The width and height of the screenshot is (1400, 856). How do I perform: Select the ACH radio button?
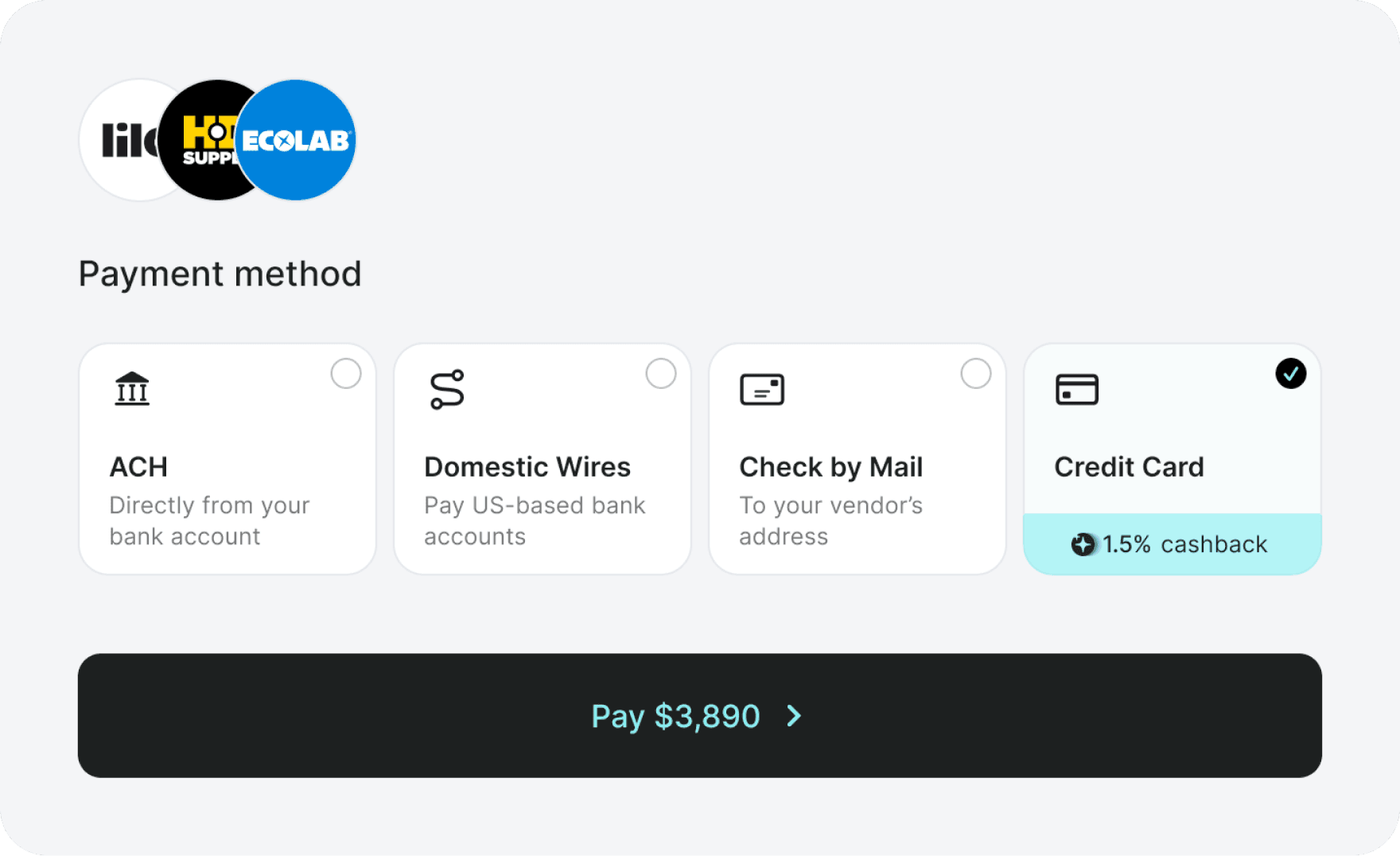click(346, 373)
